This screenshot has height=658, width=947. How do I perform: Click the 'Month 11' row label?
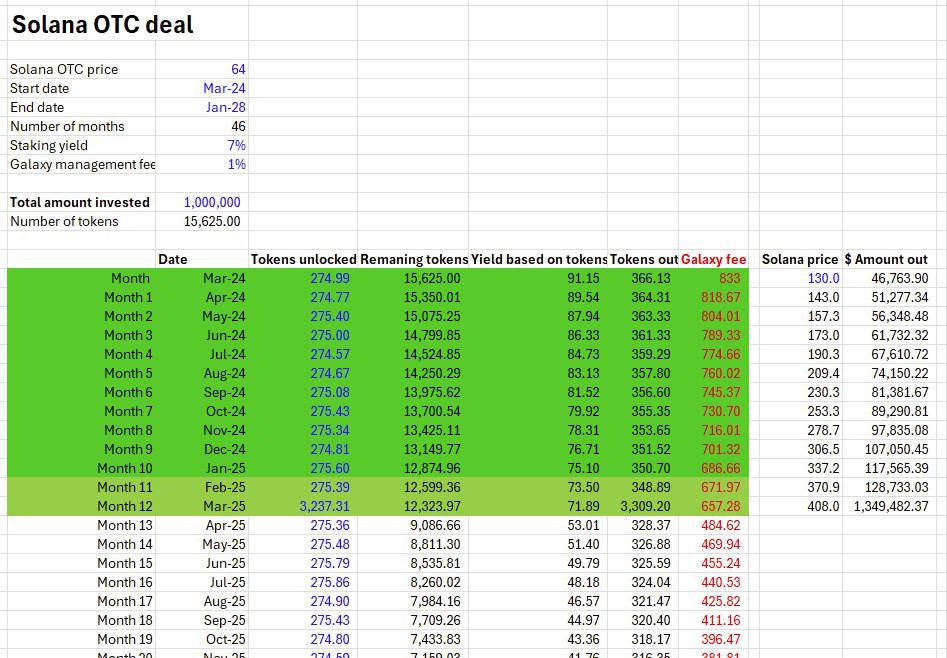(x=124, y=488)
